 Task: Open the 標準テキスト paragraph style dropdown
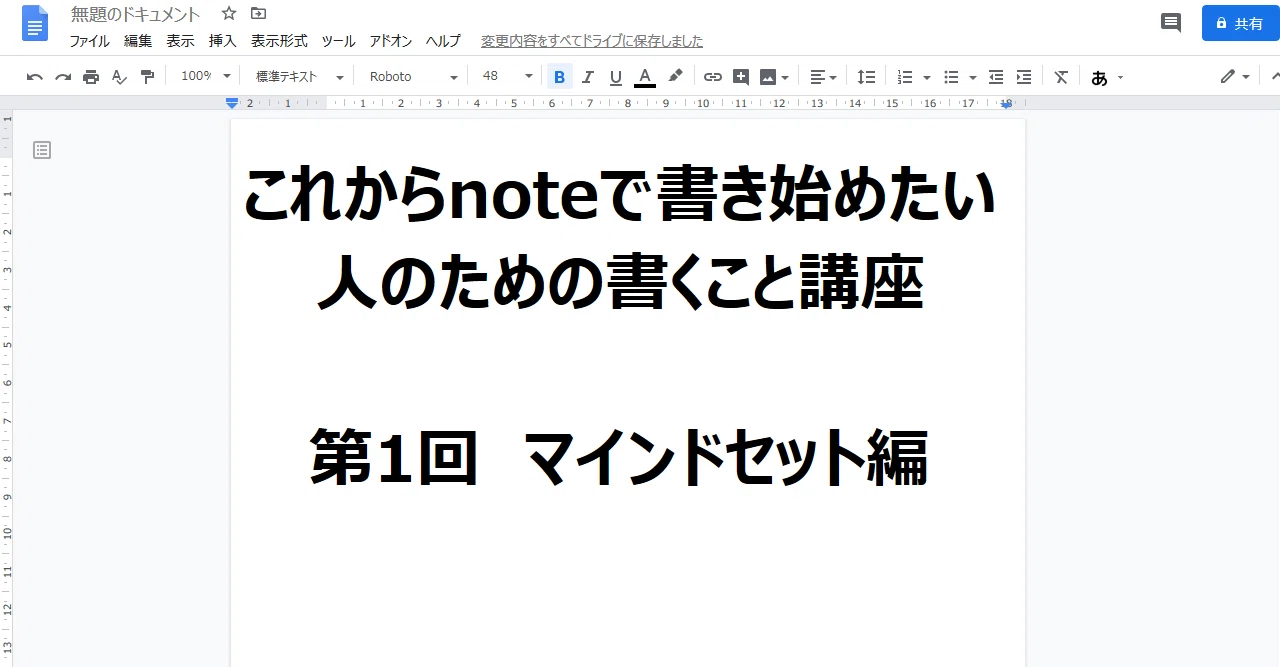[299, 77]
